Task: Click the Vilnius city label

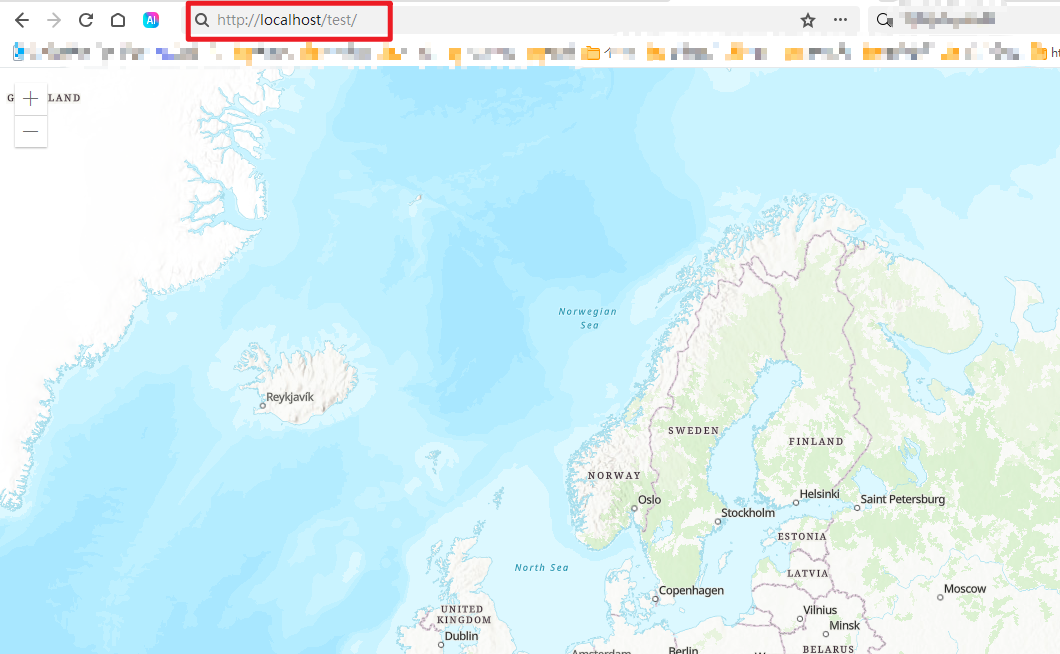Action: pyautogui.click(x=820, y=610)
